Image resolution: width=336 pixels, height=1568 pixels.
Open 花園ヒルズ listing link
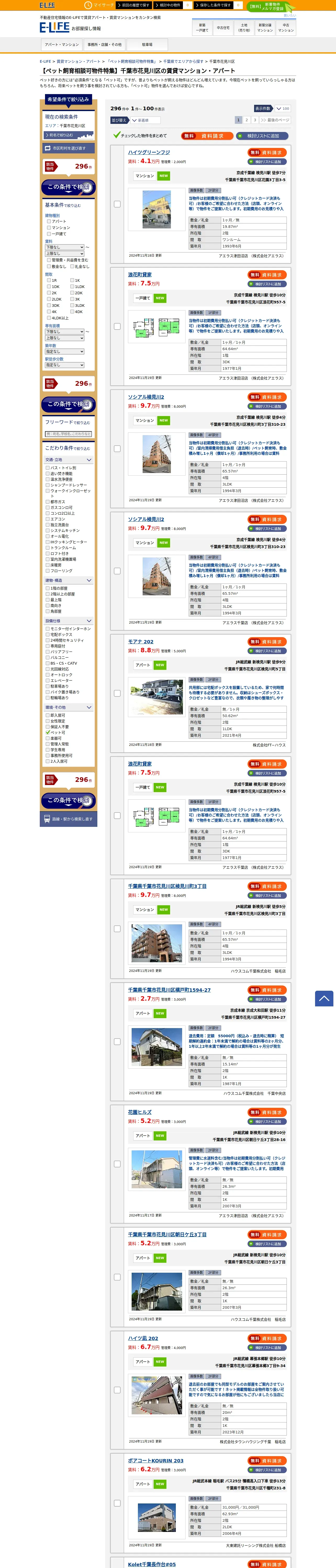[140, 1112]
